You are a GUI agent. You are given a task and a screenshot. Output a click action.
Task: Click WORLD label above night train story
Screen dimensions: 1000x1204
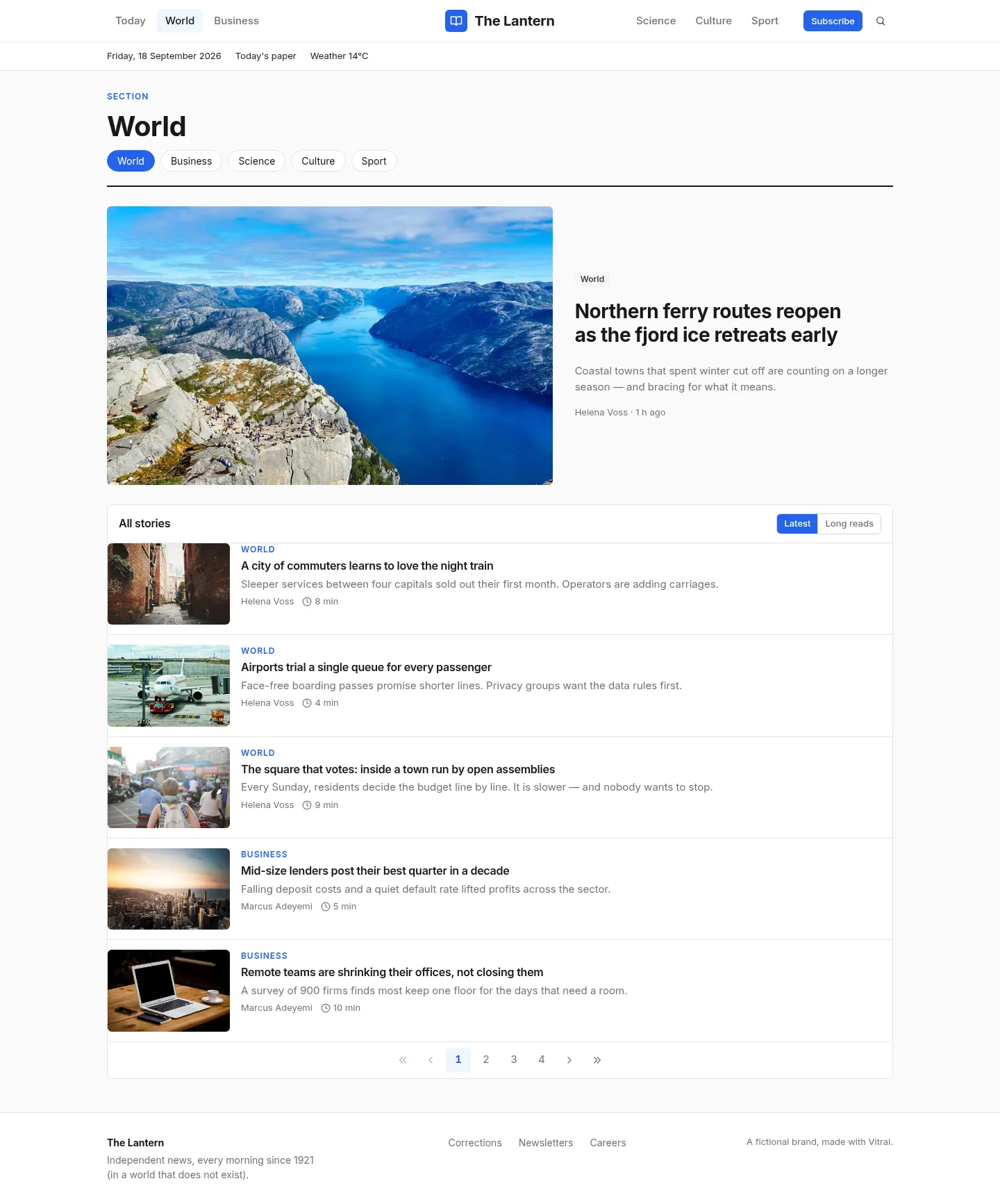pos(258,550)
